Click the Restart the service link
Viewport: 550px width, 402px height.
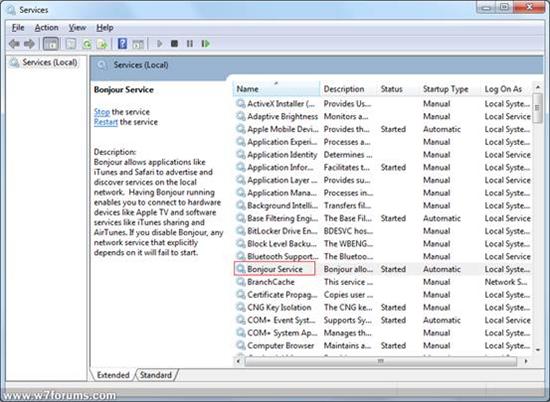coord(106,122)
